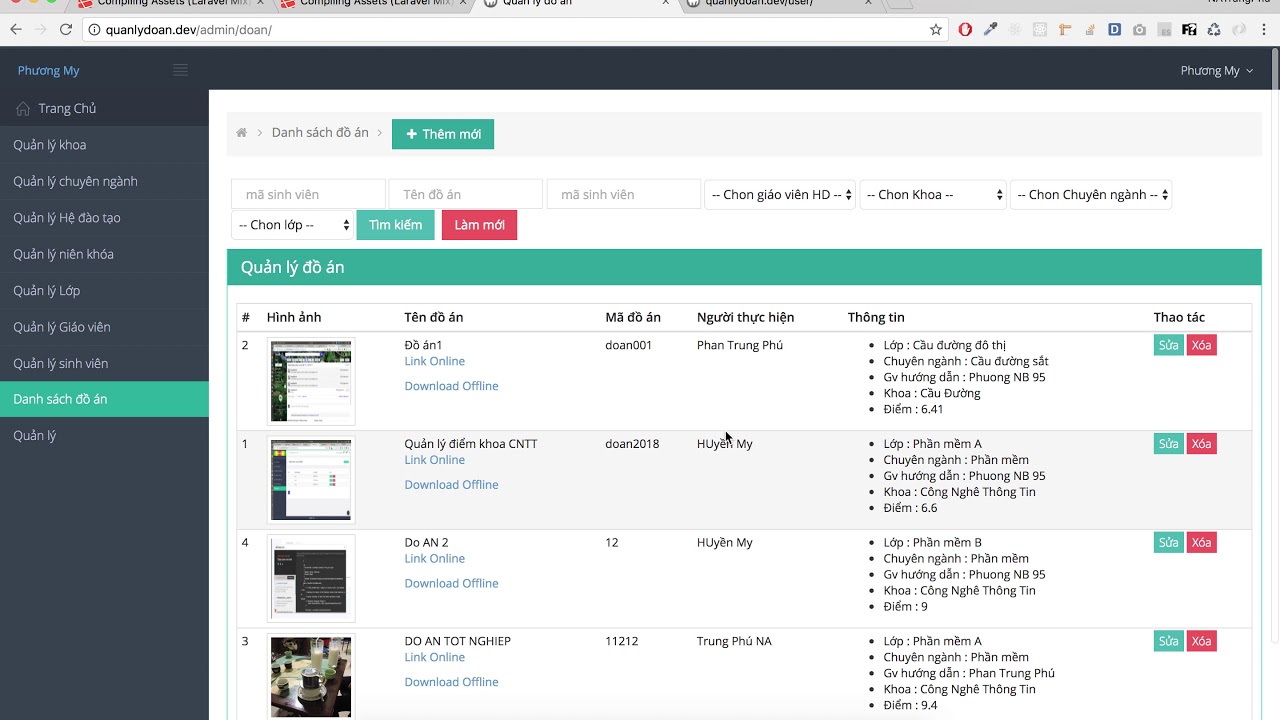The width and height of the screenshot is (1280, 720).
Task: Open the Chon giáo viên HD dropdown
Action: point(780,195)
